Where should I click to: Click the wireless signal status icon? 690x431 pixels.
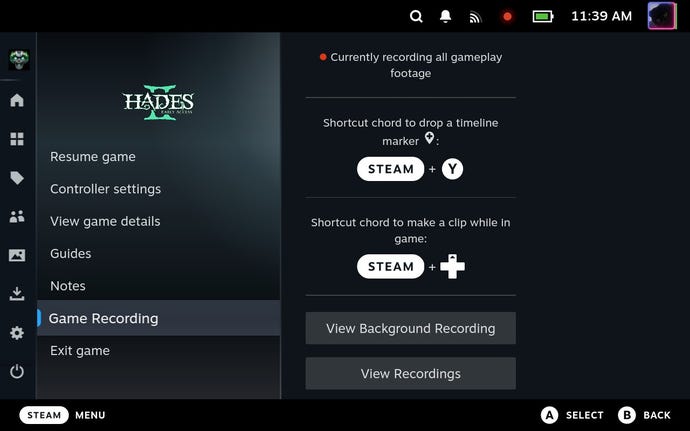(x=475, y=17)
